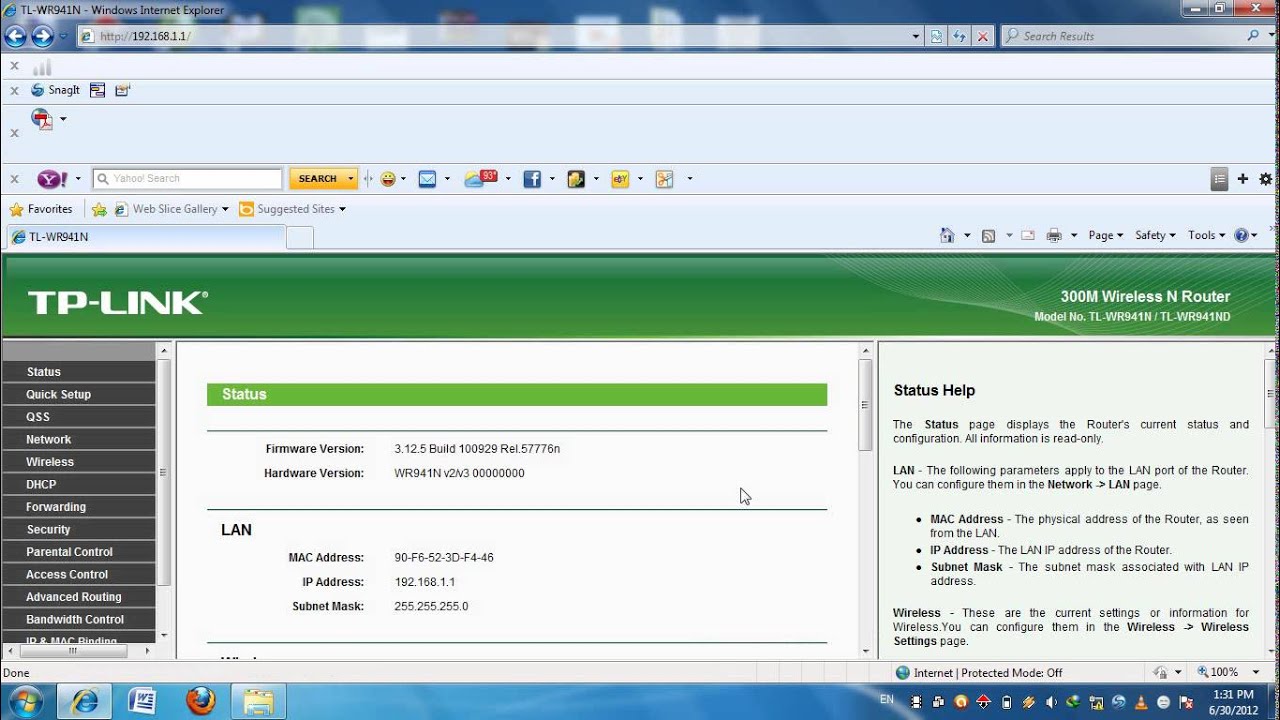Go forward with the browser Forward arrow
The height and width of the screenshot is (720, 1280).
click(x=42, y=36)
